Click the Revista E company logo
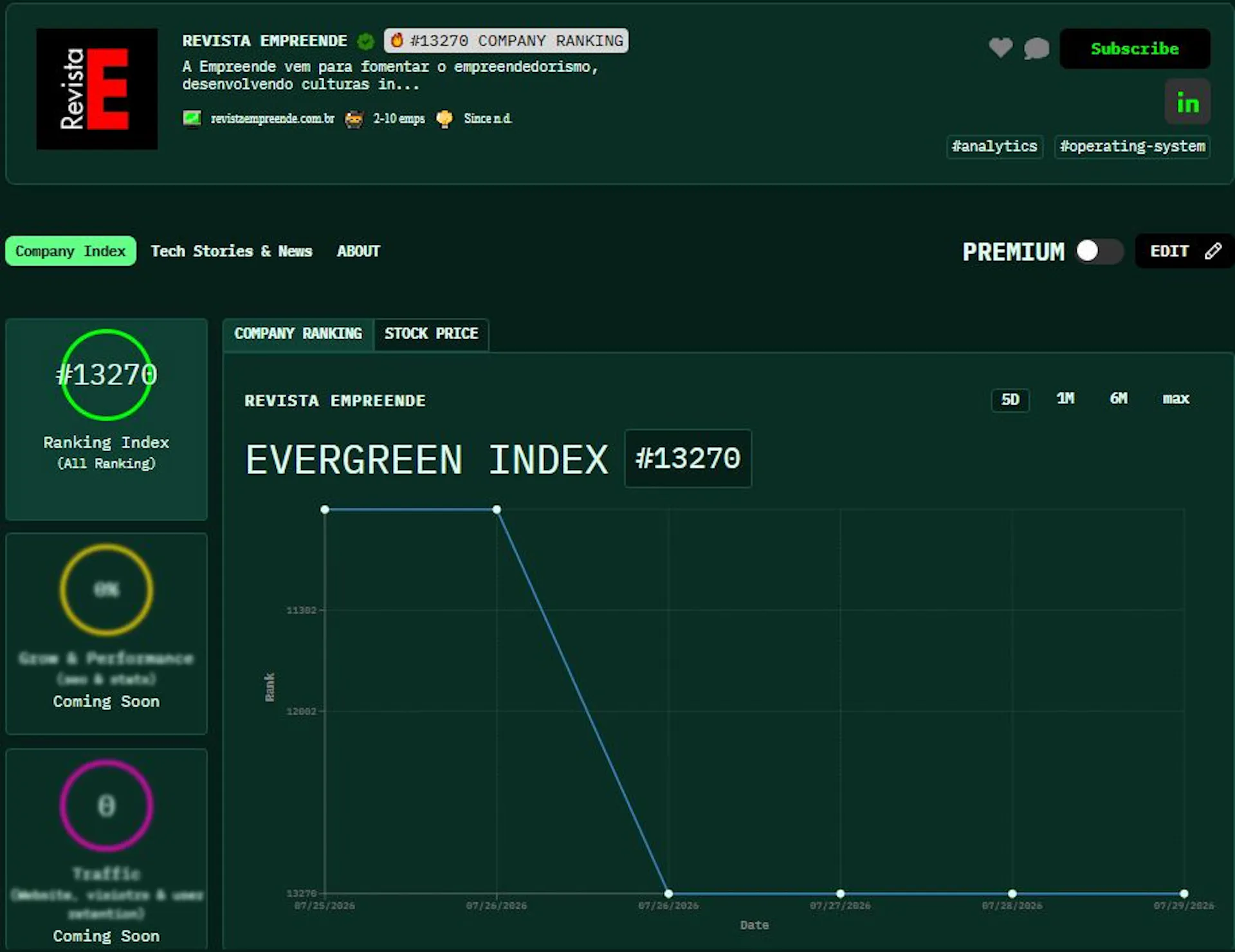Viewport: 1235px width, 952px height. click(x=96, y=89)
